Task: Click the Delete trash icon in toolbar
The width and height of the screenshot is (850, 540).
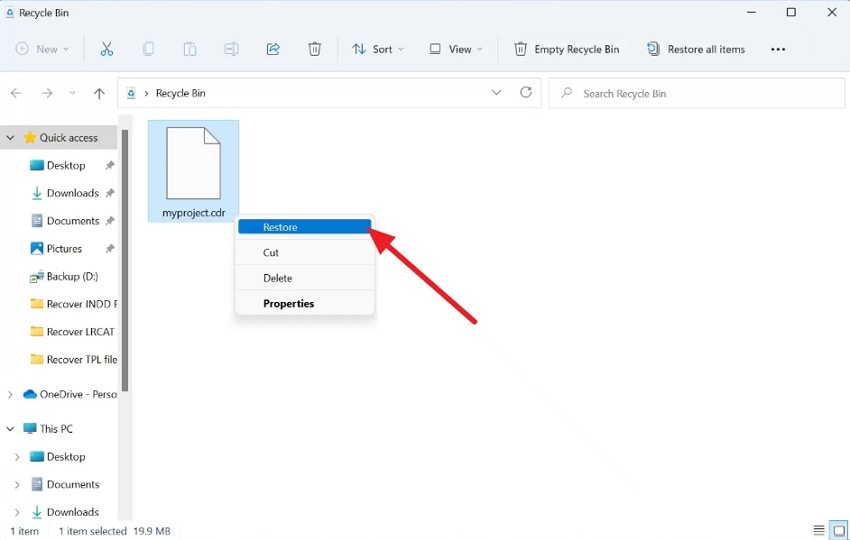Action: point(314,49)
